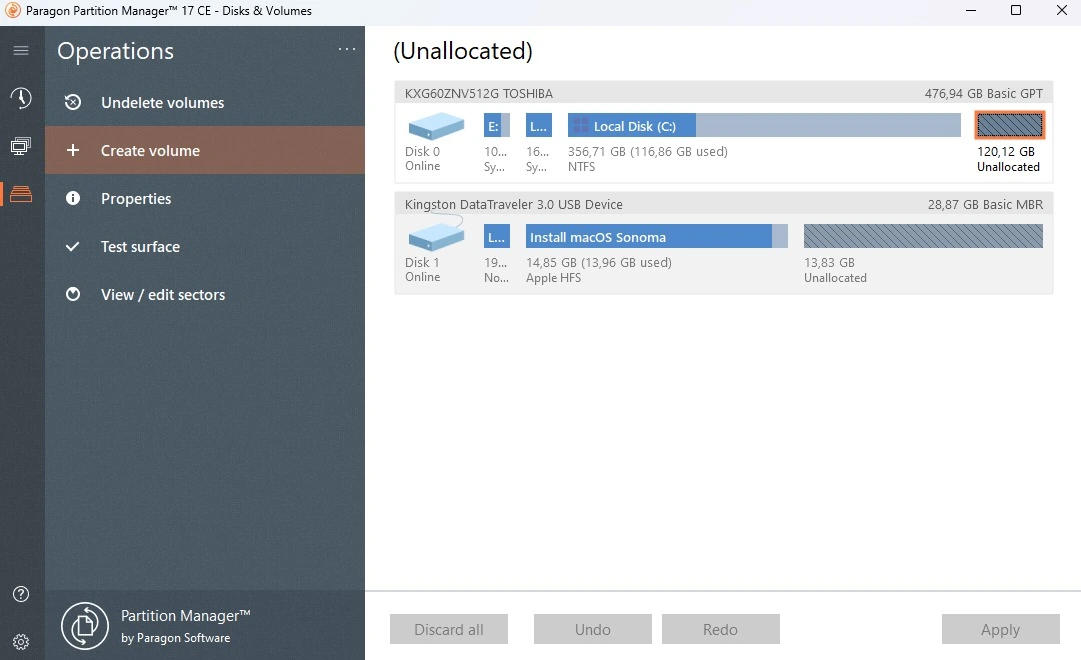
Task: Select the 16 GB L... partition on Disk 0
Action: (538, 126)
